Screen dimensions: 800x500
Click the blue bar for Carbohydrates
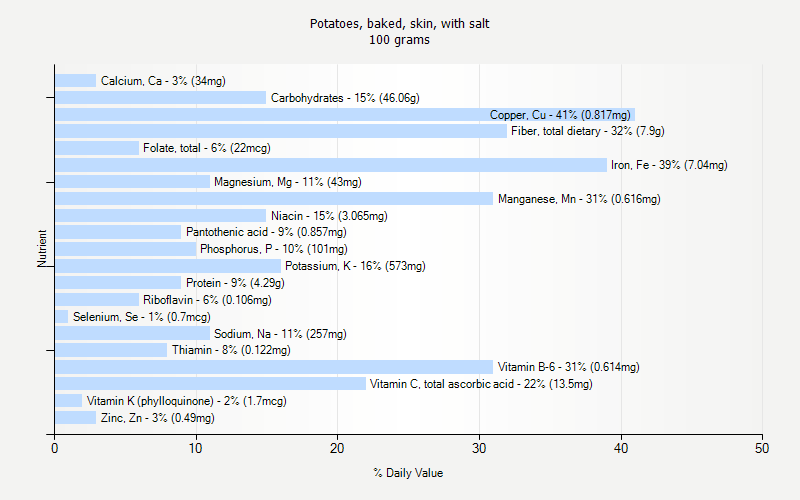pos(161,97)
